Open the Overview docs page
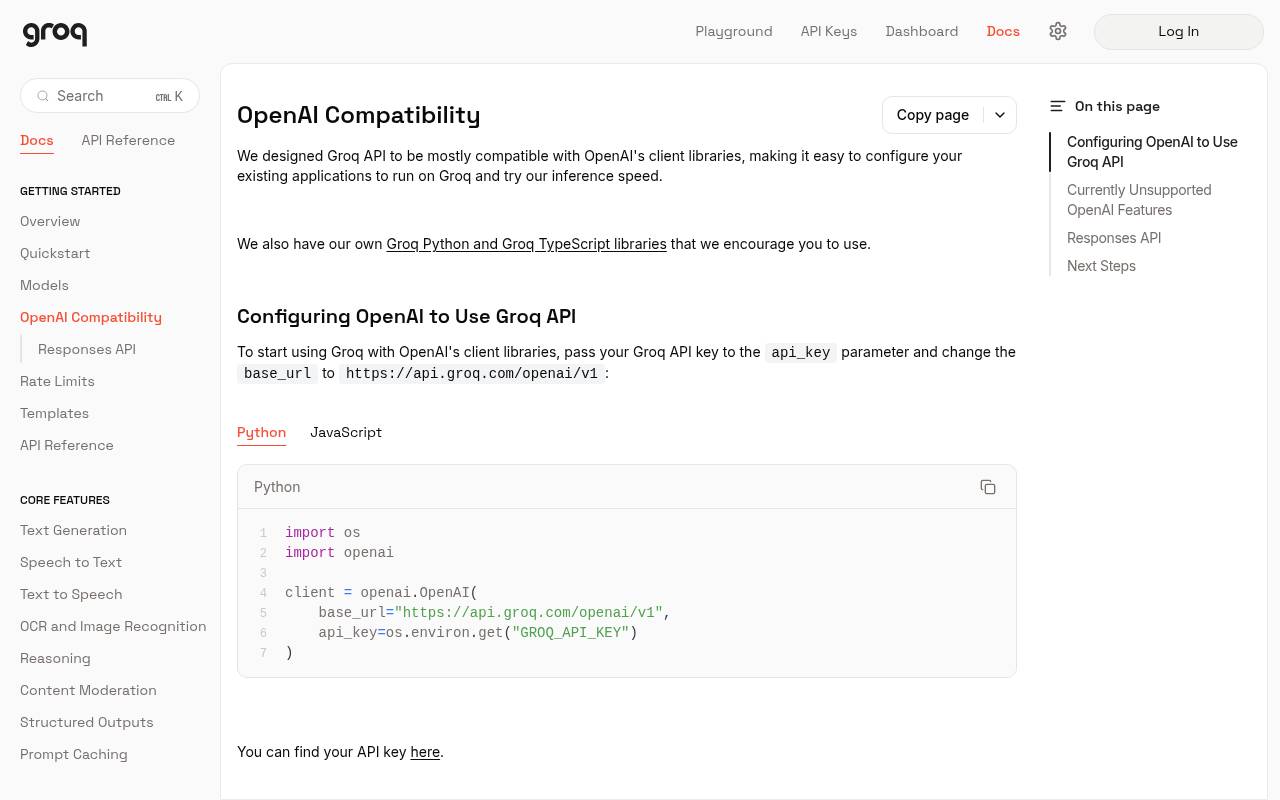Image resolution: width=1280 pixels, height=800 pixels. tap(50, 221)
